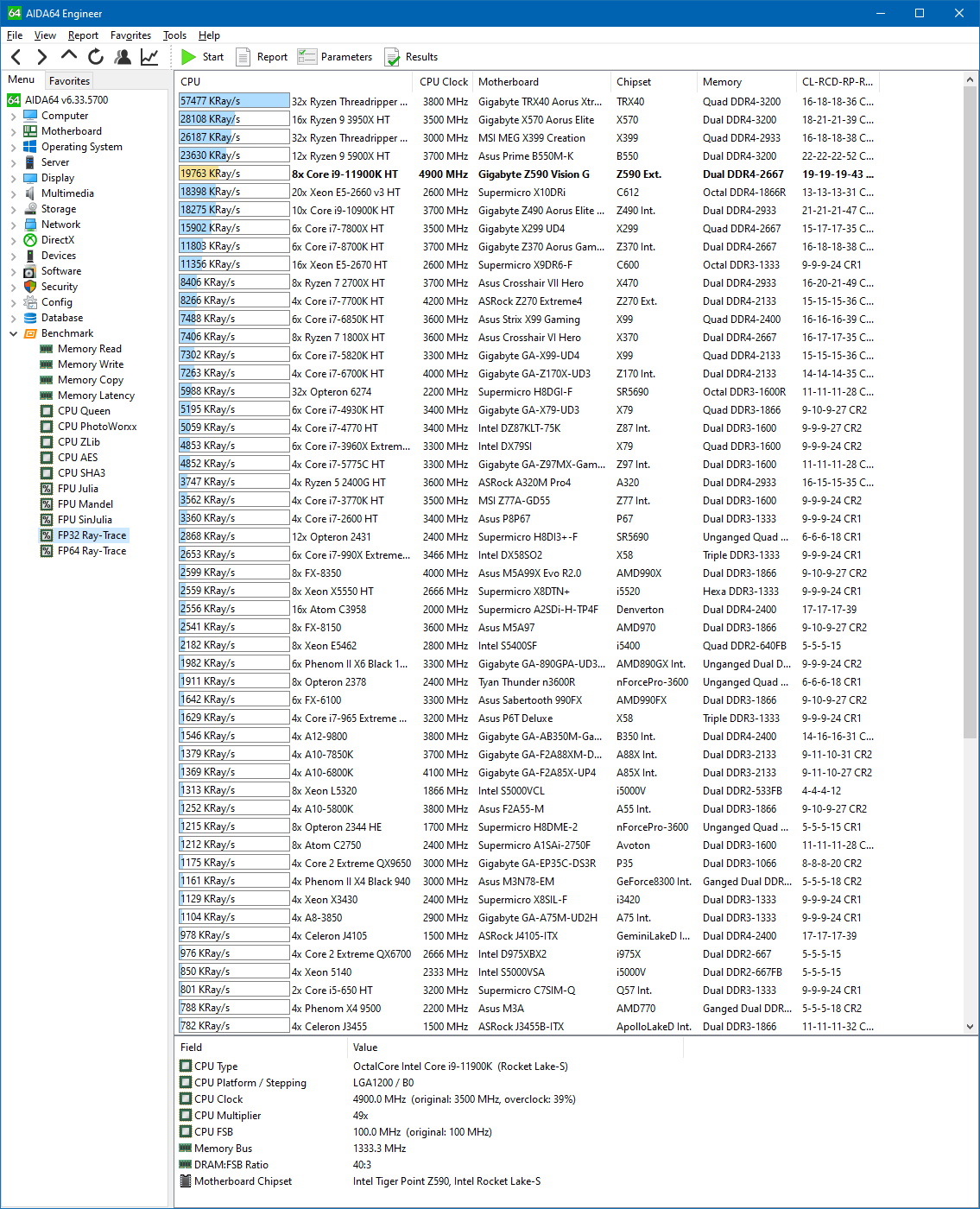Open the Tools menu

(174, 35)
